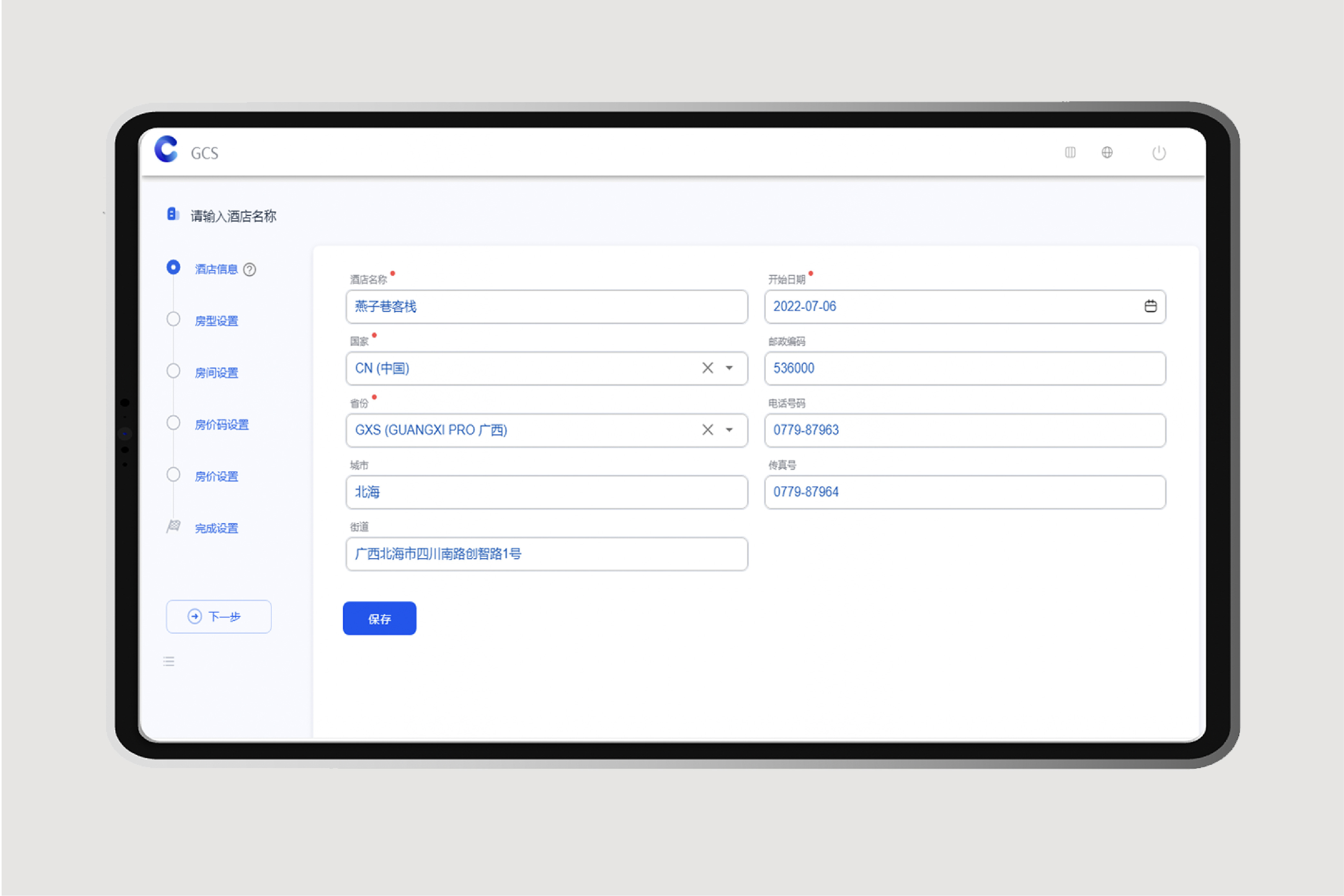Screen dimensions: 1344x896
Task: Click the collapse menu icon bottom left
Action: (x=169, y=661)
